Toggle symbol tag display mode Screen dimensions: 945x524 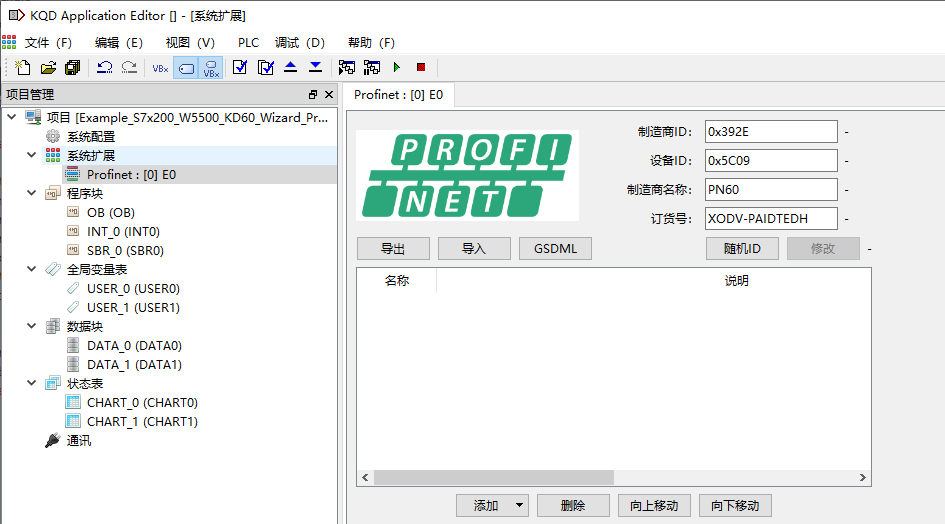click(x=186, y=68)
